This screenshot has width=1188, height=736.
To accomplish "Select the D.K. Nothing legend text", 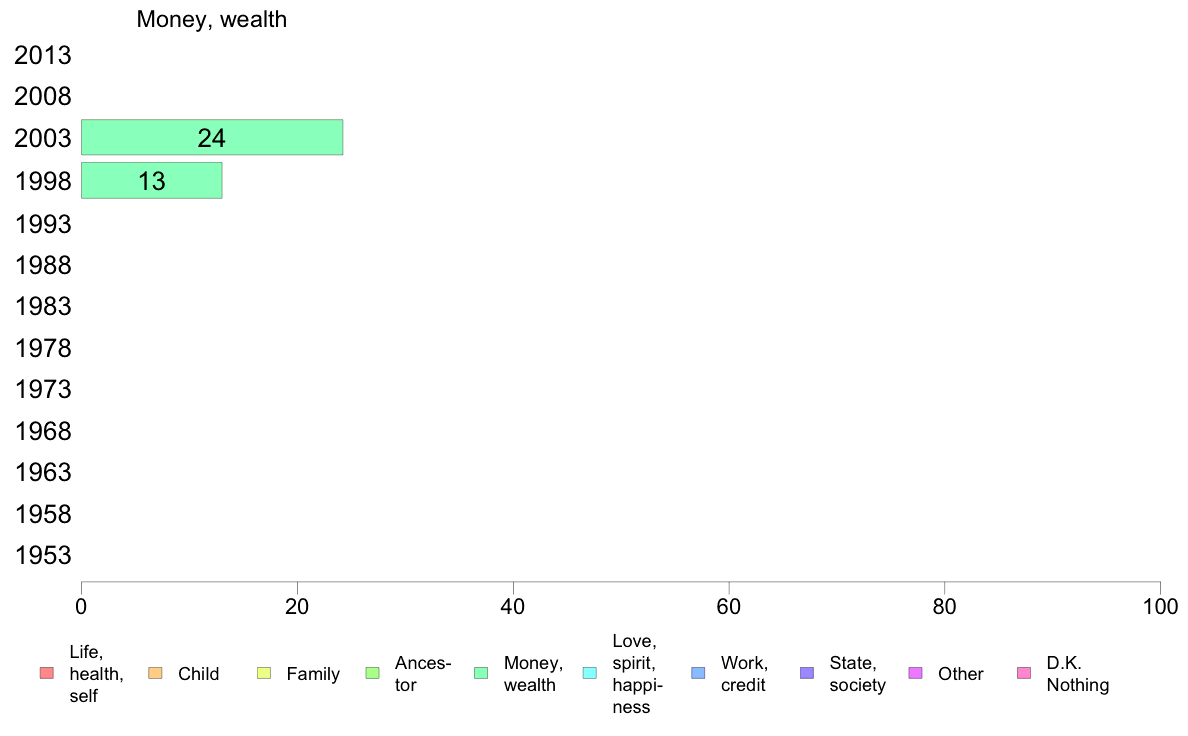I will tap(1077, 674).
